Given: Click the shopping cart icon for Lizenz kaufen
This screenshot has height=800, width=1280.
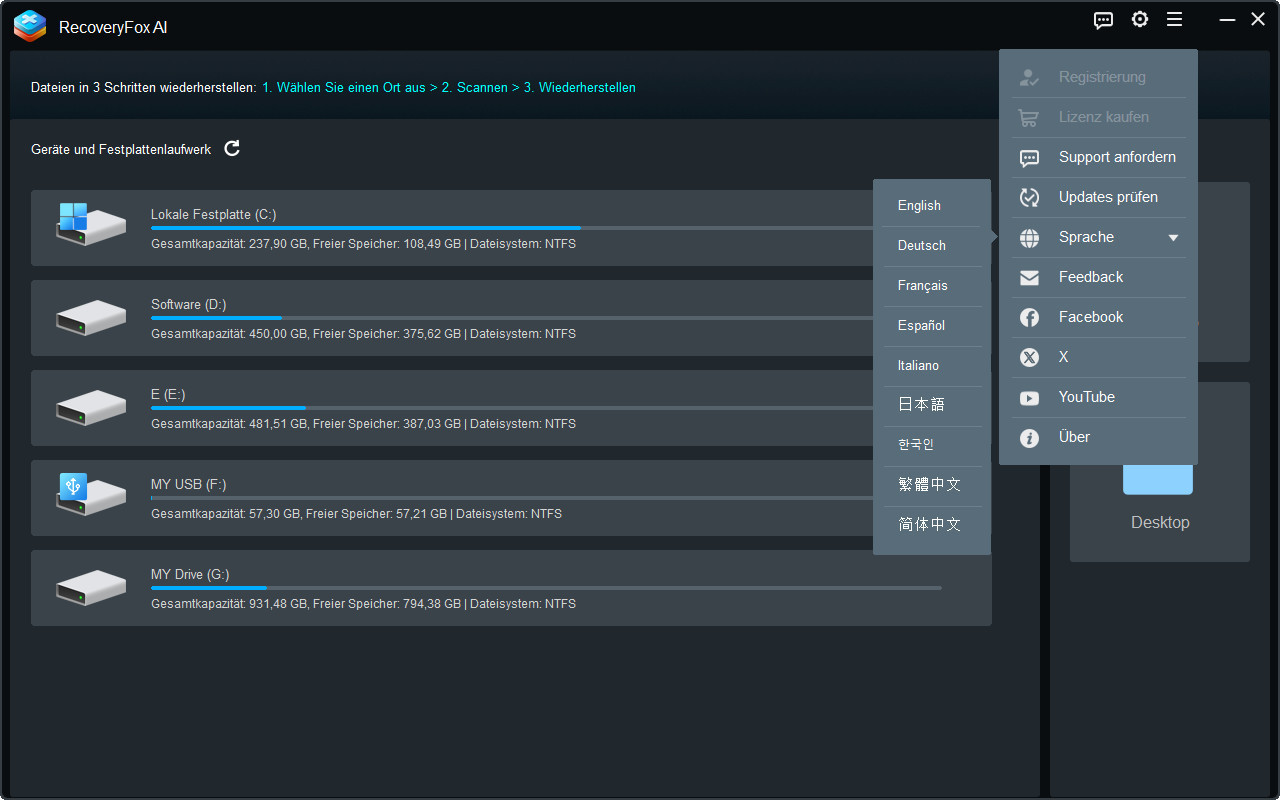Looking at the screenshot, I should point(1029,117).
